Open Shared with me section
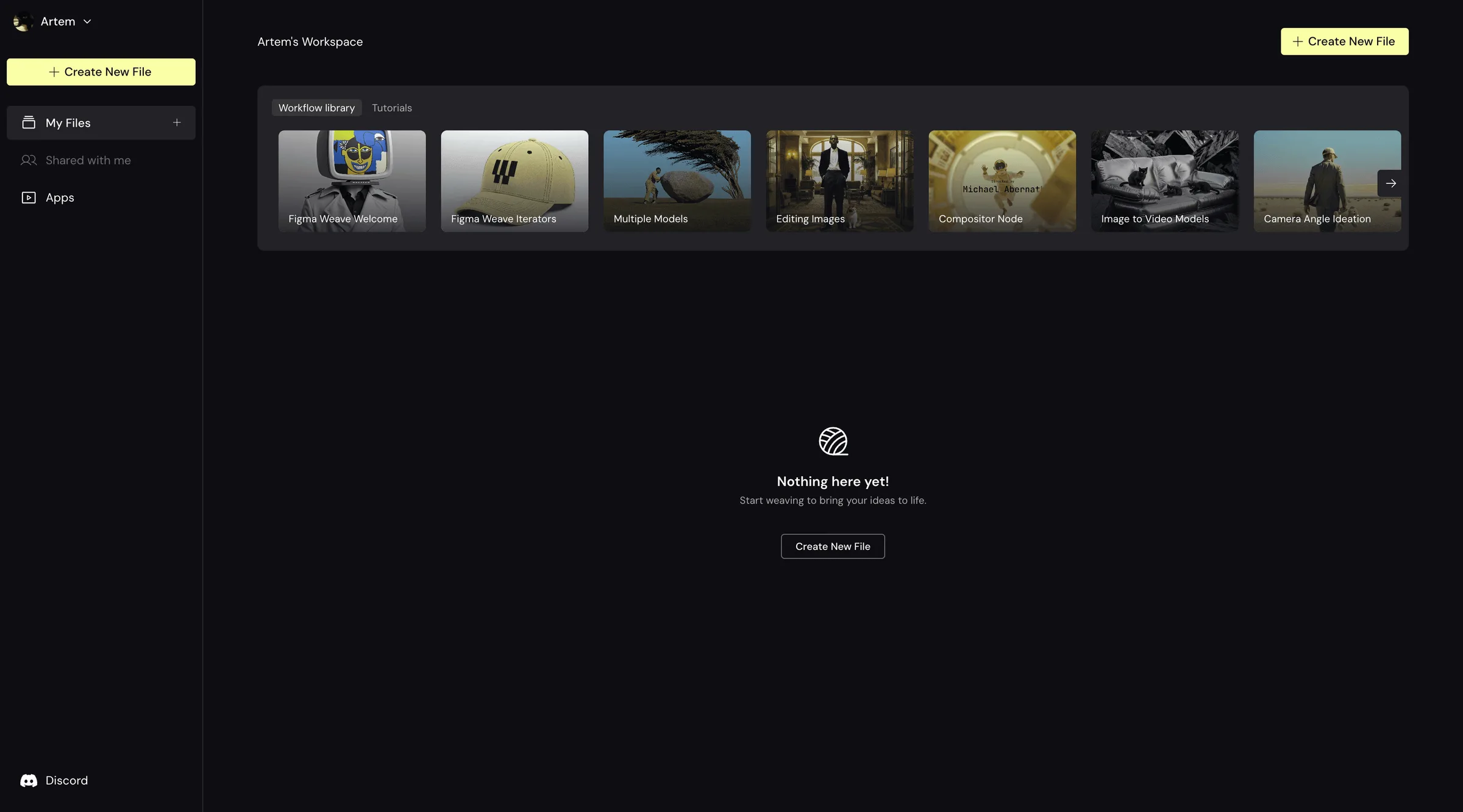This screenshot has width=1463, height=812. [101, 160]
